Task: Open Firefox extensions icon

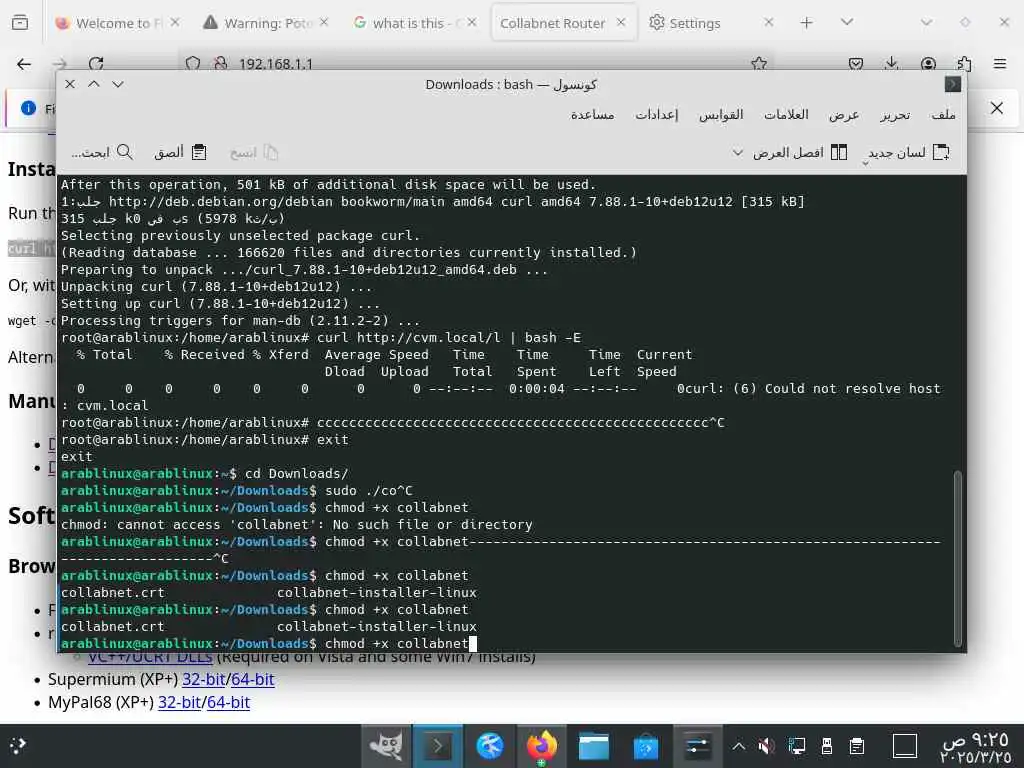Action: pyautogui.click(x=964, y=64)
